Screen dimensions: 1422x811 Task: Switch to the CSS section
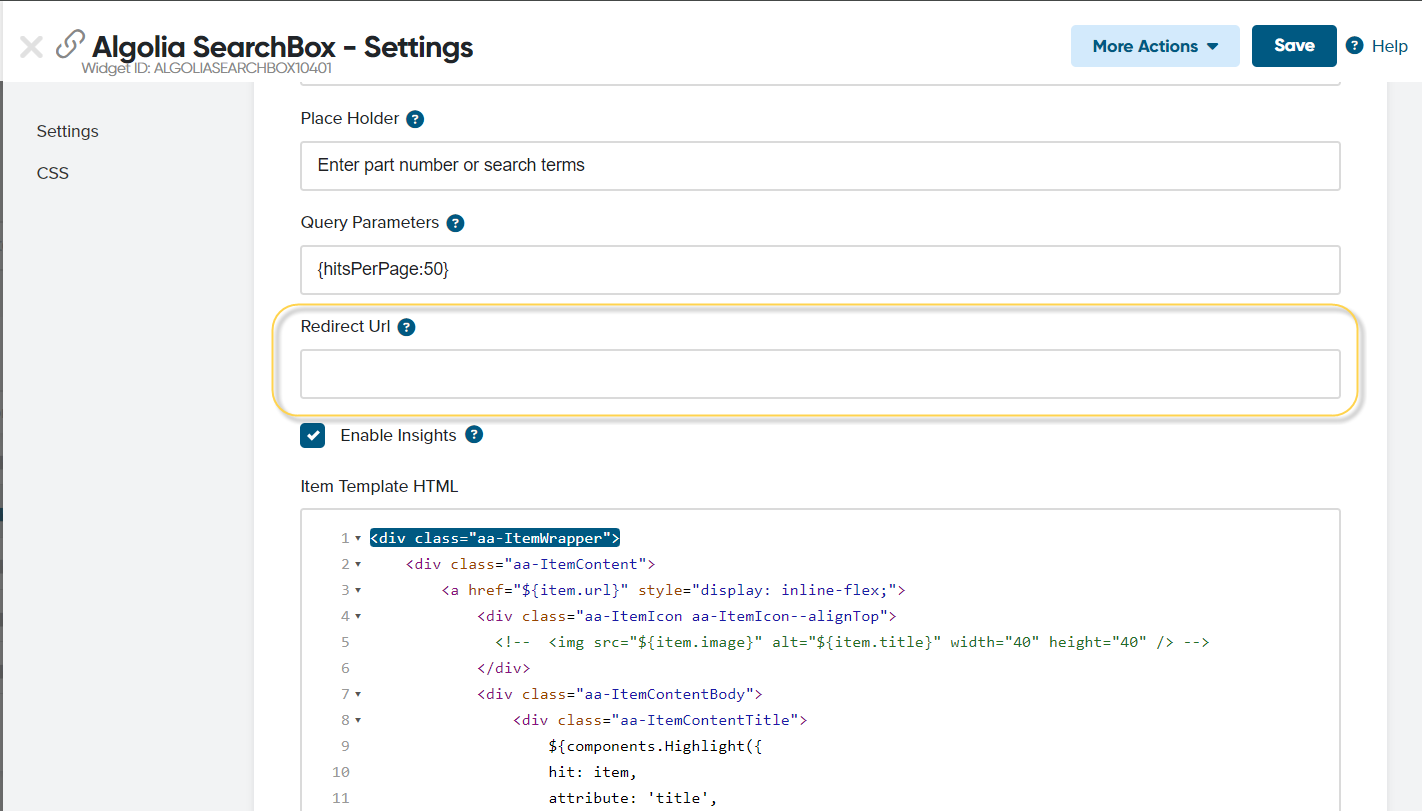(x=53, y=173)
